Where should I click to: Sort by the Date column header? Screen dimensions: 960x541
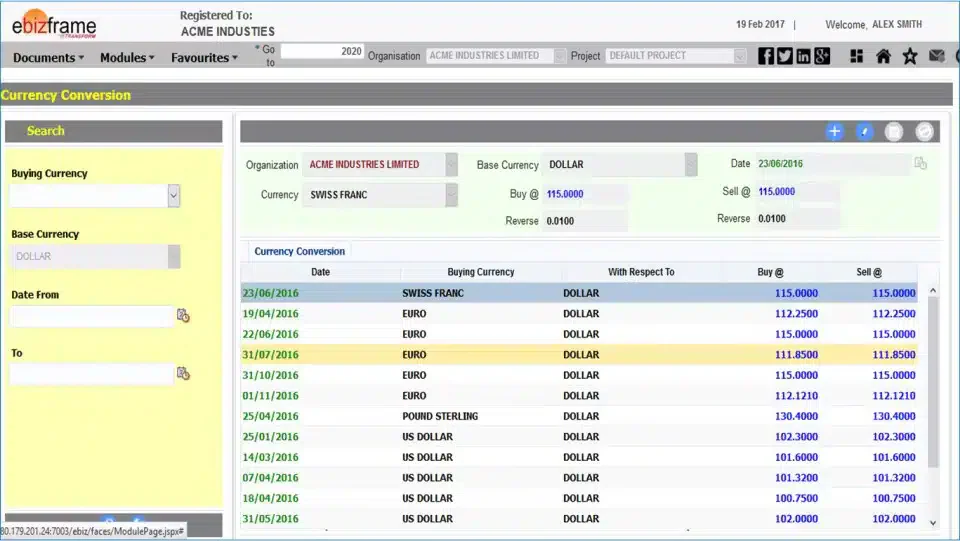click(x=320, y=272)
